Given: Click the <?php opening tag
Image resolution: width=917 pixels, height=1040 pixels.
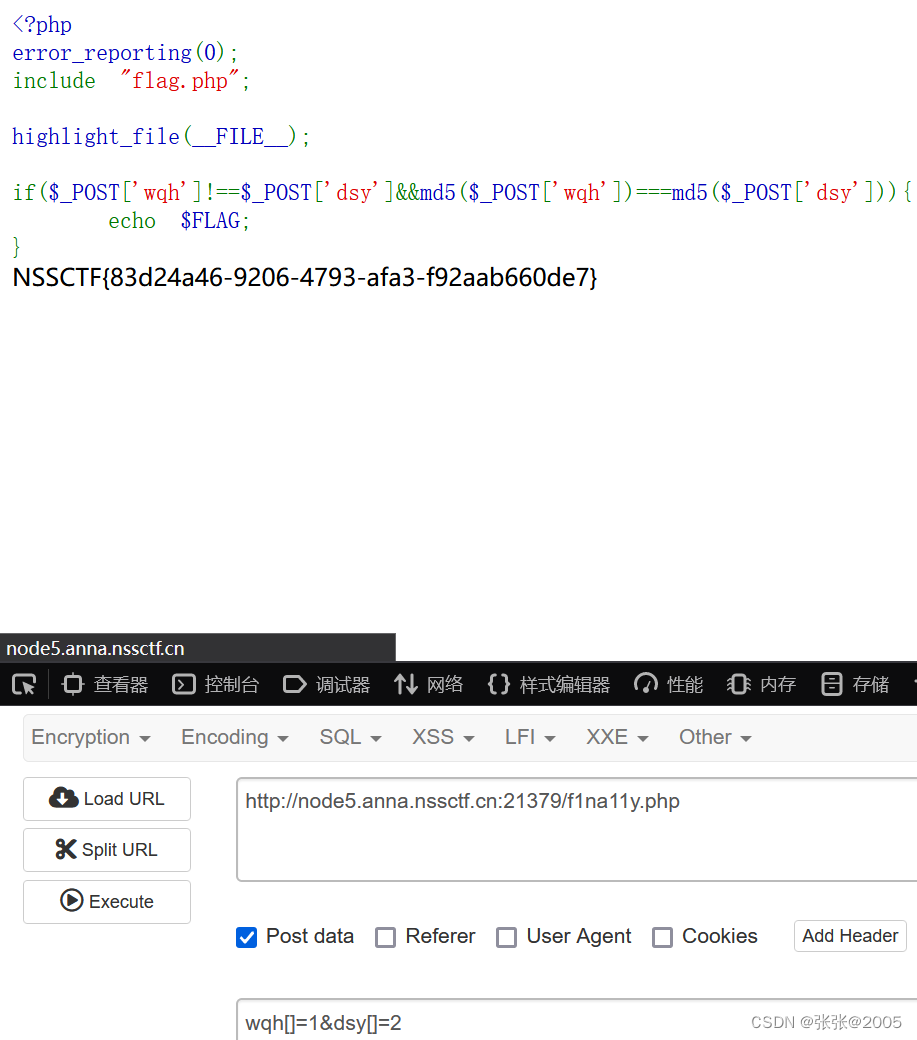Looking at the screenshot, I should click(42, 25).
